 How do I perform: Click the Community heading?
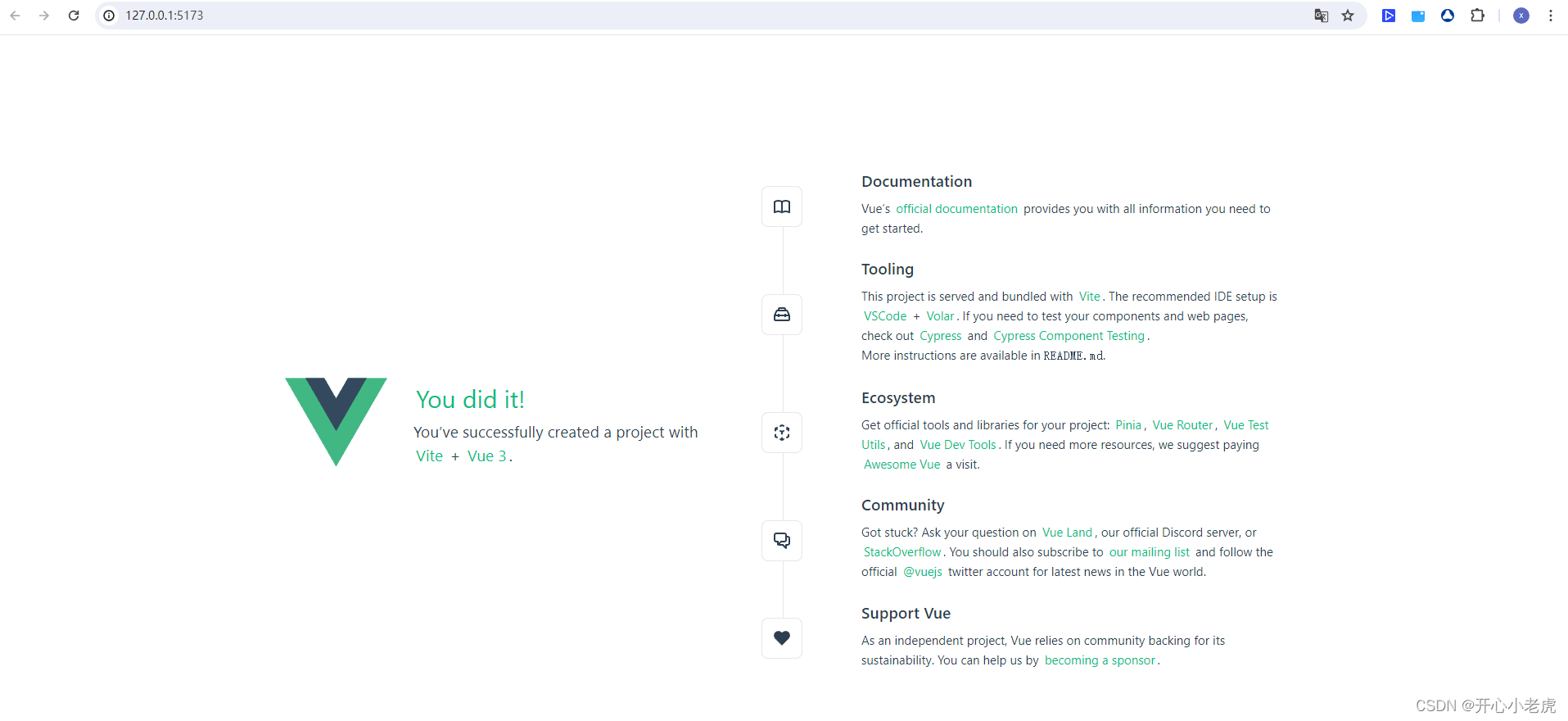[903, 506]
